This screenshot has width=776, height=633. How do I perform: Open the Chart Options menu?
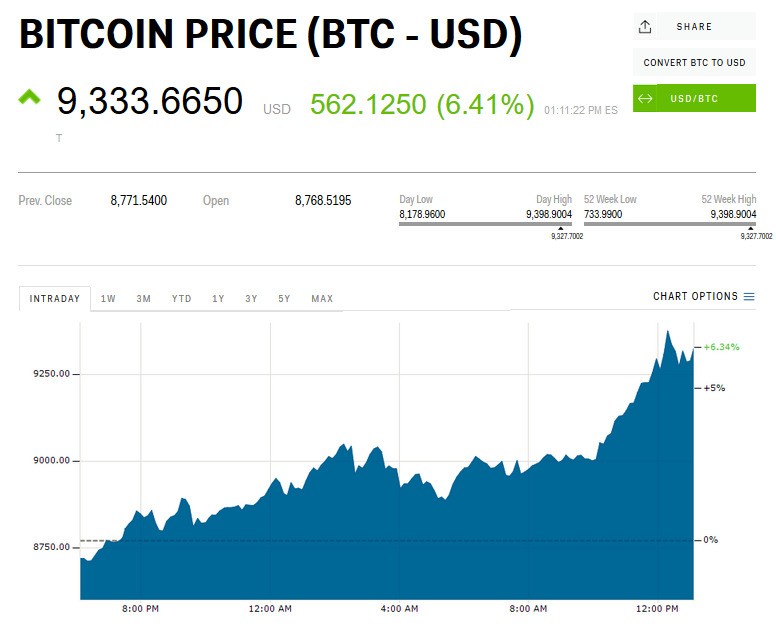point(704,297)
